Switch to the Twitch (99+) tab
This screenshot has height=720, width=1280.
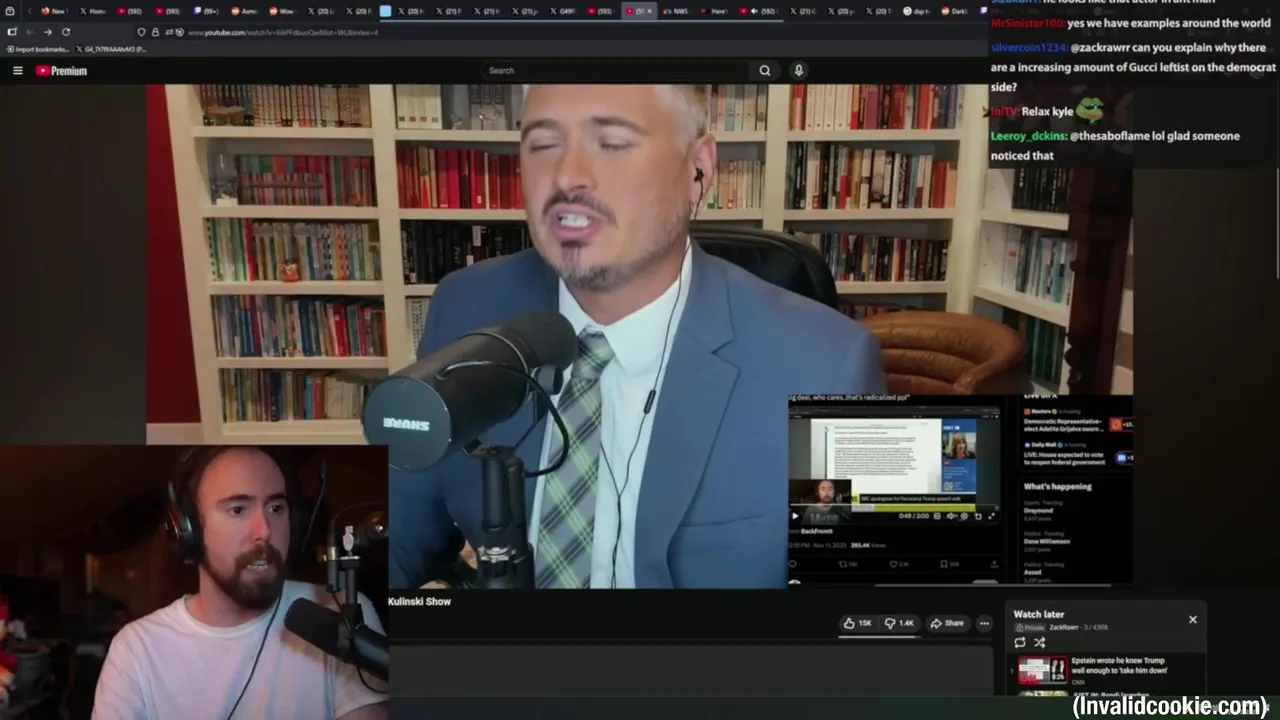click(206, 11)
